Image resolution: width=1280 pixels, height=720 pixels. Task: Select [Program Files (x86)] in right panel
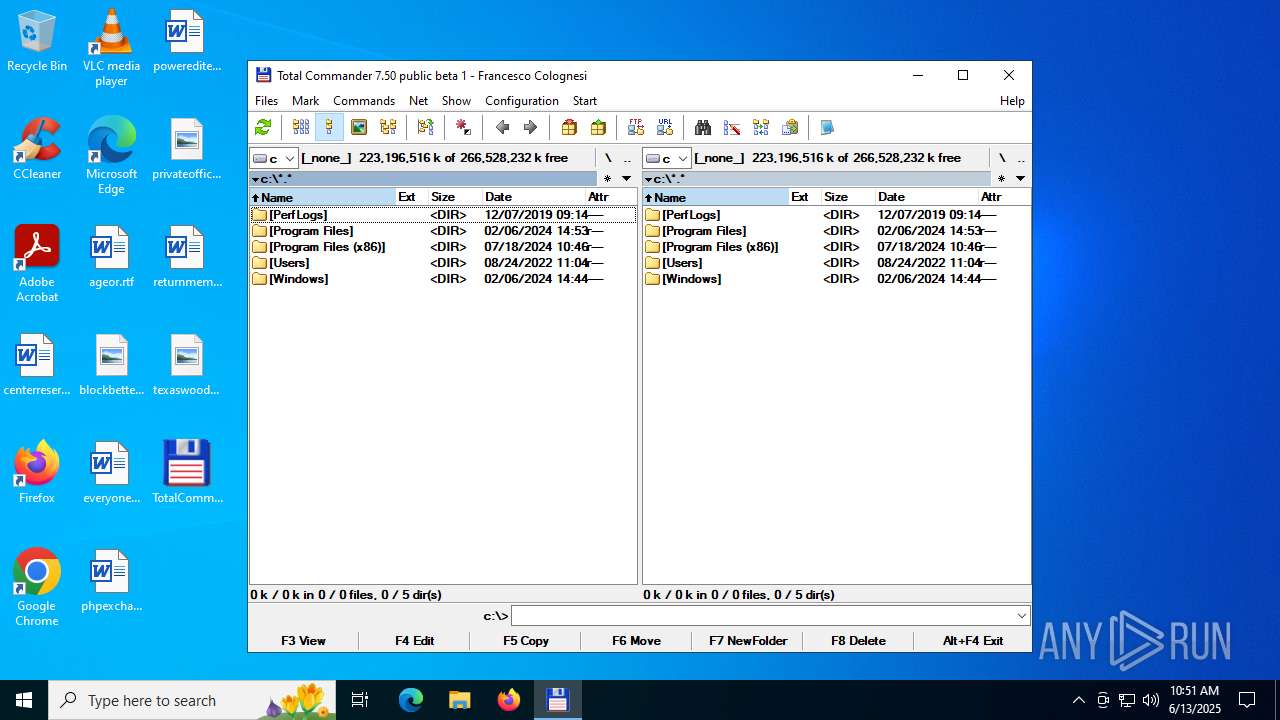pyautogui.click(x=835, y=247)
